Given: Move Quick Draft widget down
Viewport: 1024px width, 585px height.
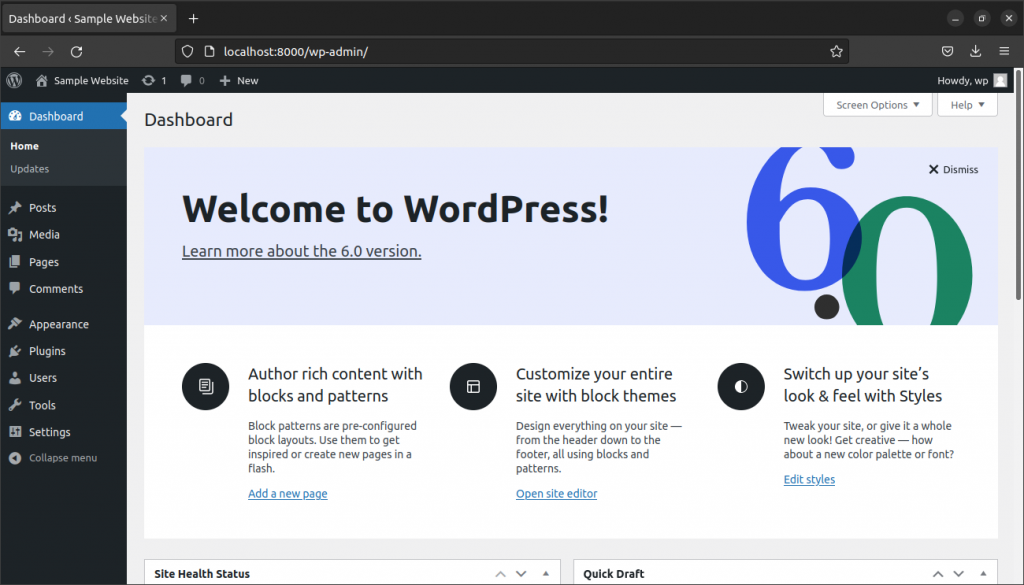Looking at the screenshot, I should [958, 574].
